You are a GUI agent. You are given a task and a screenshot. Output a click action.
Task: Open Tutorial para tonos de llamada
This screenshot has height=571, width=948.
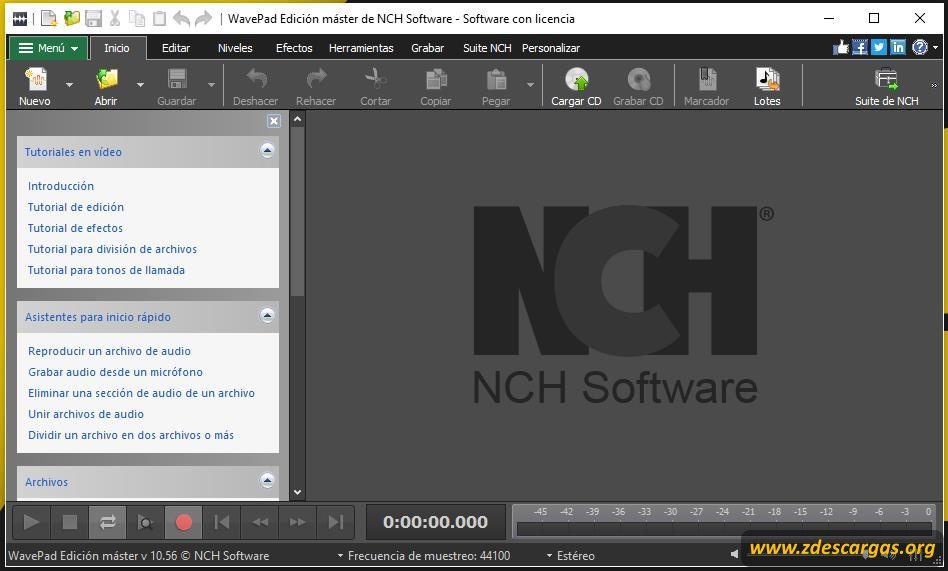coord(106,270)
